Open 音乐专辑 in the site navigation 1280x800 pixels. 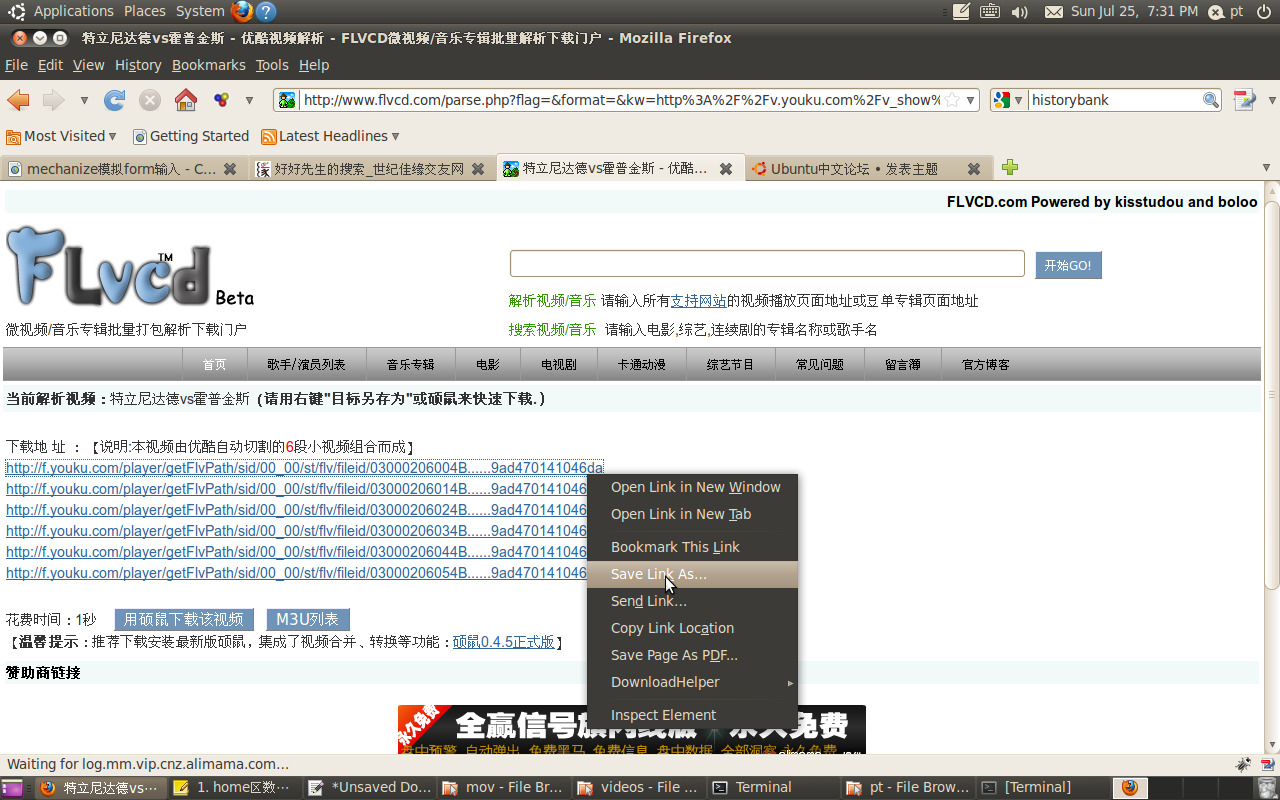(x=410, y=365)
